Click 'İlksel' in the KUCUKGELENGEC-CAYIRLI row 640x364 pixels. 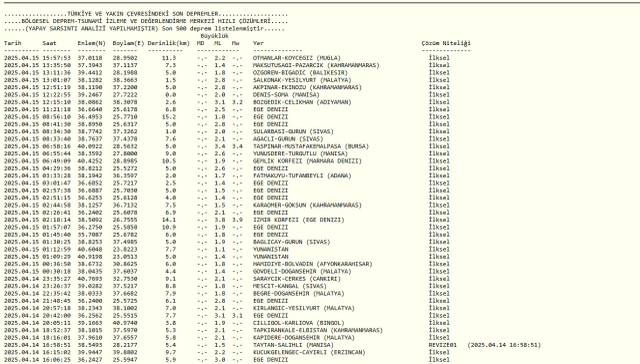point(439,352)
